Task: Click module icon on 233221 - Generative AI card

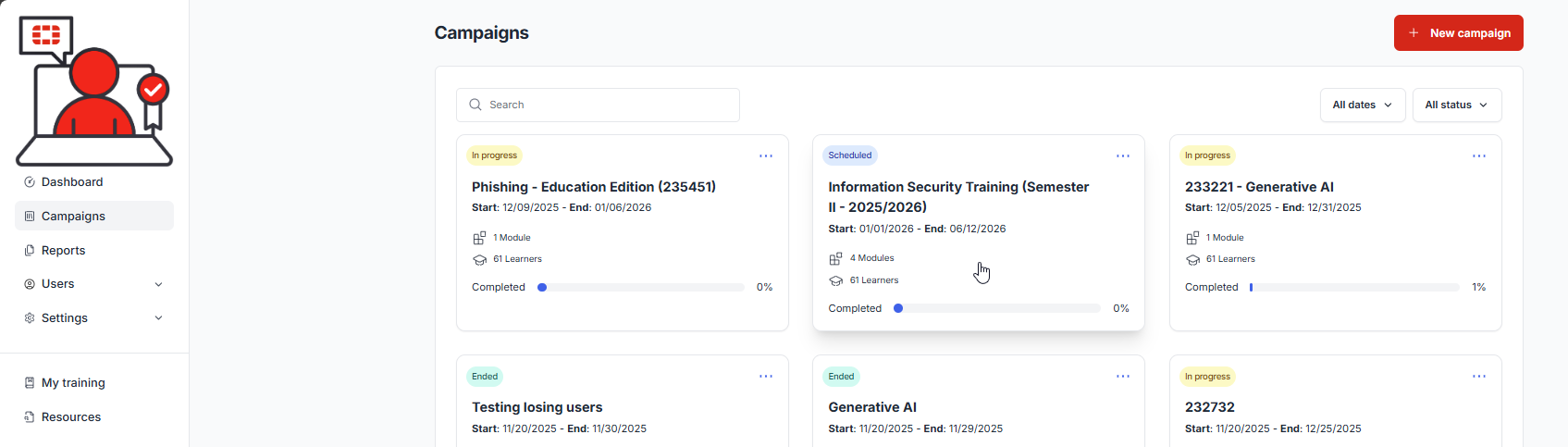Action: [1192, 238]
